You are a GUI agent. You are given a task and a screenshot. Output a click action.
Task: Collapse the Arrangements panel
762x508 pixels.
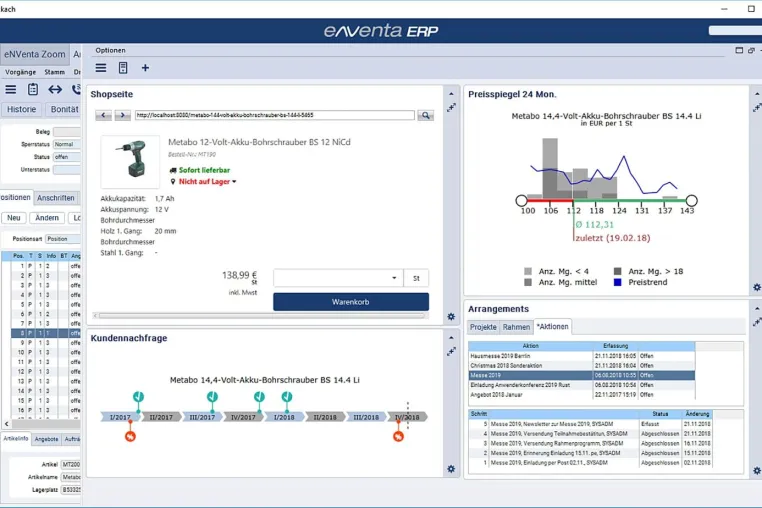click(757, 309)
